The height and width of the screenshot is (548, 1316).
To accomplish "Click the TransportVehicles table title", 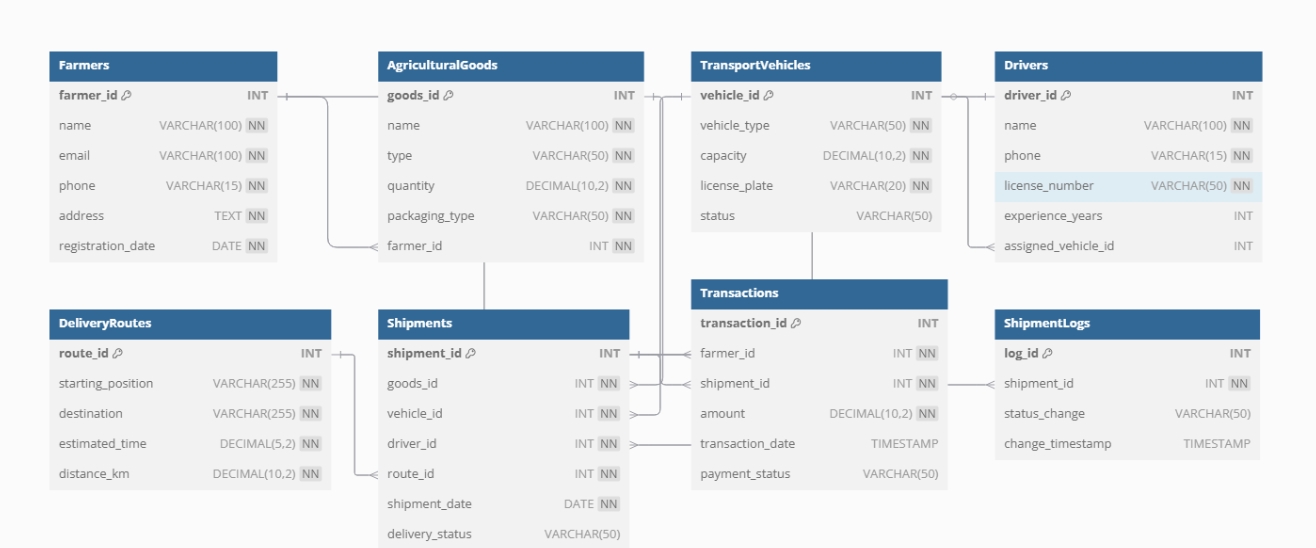I will [755, 66].
